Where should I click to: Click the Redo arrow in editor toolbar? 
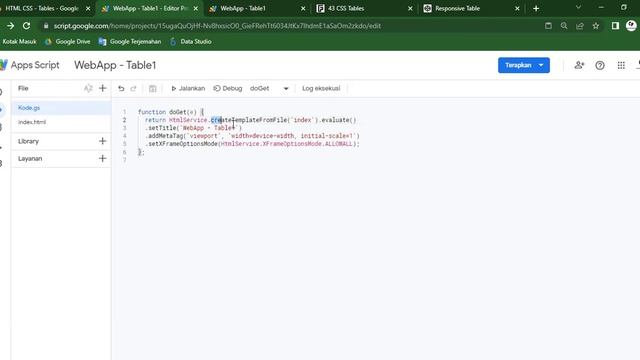click(133, 88)
